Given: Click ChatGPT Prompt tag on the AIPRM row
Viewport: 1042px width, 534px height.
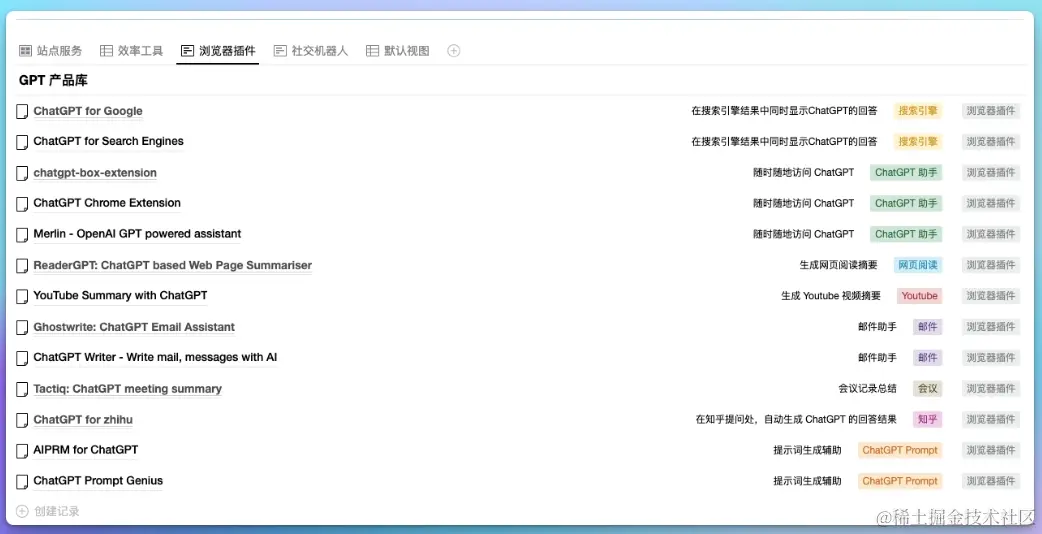Looking at the screenshot, I should click(900, 450).
